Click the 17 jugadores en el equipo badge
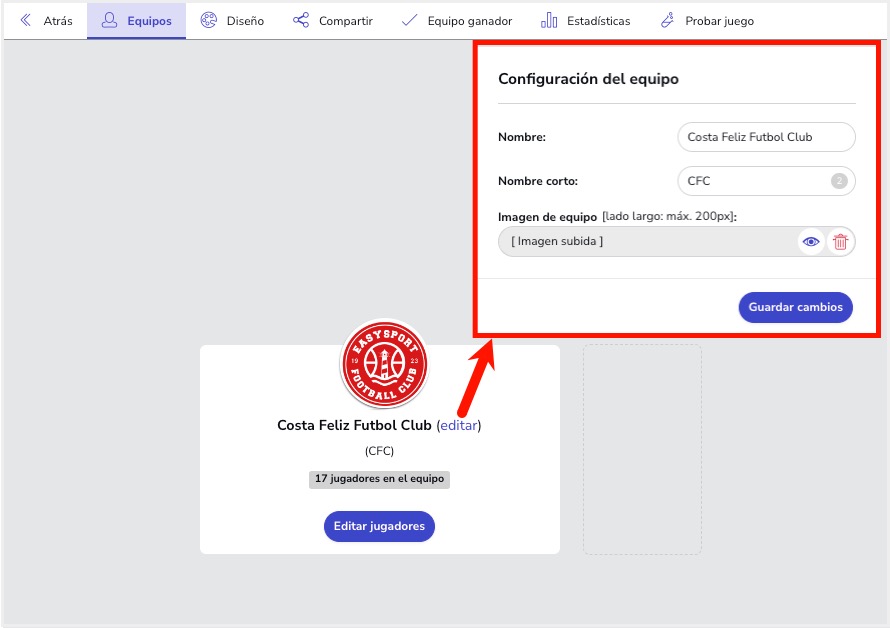 pyautogui.click(x=379, y=479)
